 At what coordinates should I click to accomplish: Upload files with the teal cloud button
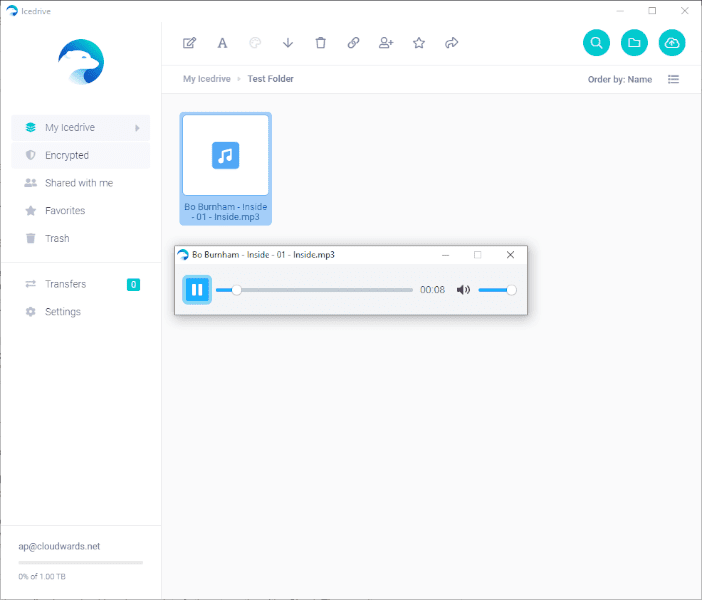[x=672, y=43]
